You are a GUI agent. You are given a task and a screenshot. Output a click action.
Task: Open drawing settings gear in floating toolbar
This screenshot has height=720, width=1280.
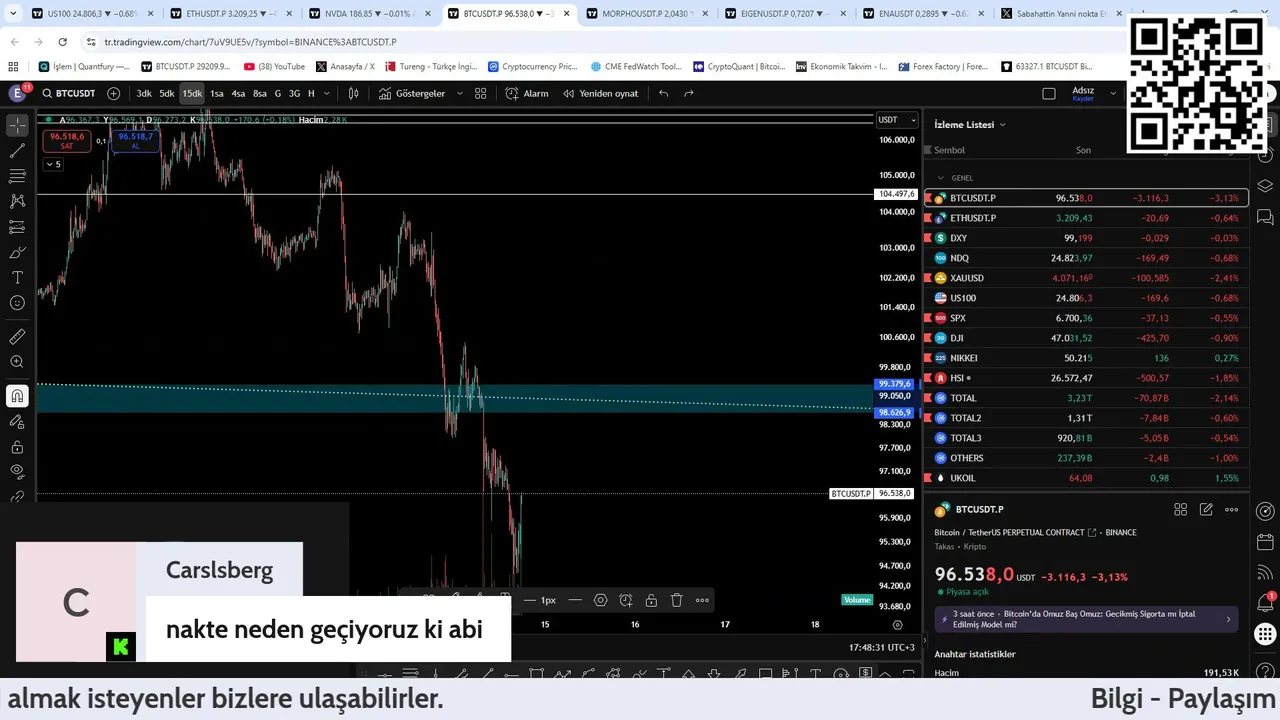pos(600,600)
